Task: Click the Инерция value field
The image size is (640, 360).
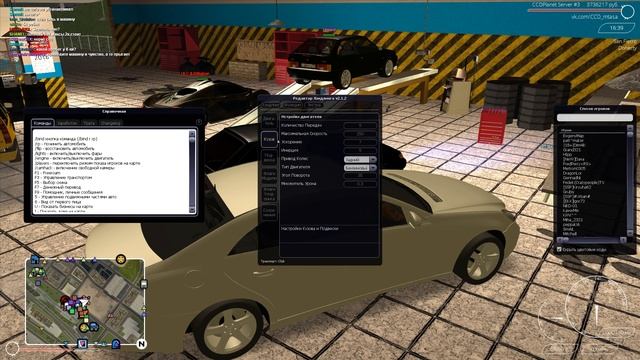Action: pyautogui.click(x=360, y=150)
